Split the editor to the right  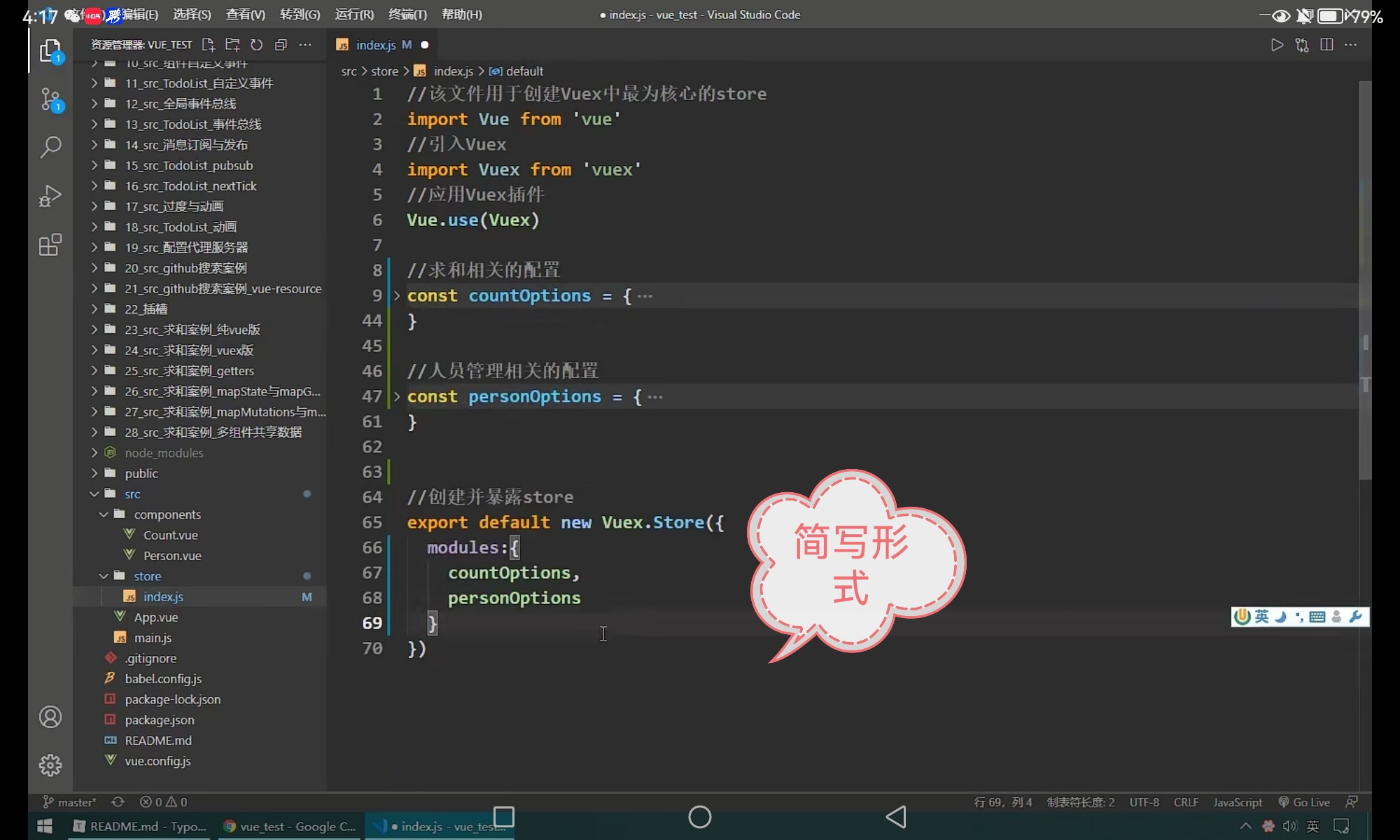click(x=1326, y=45)
